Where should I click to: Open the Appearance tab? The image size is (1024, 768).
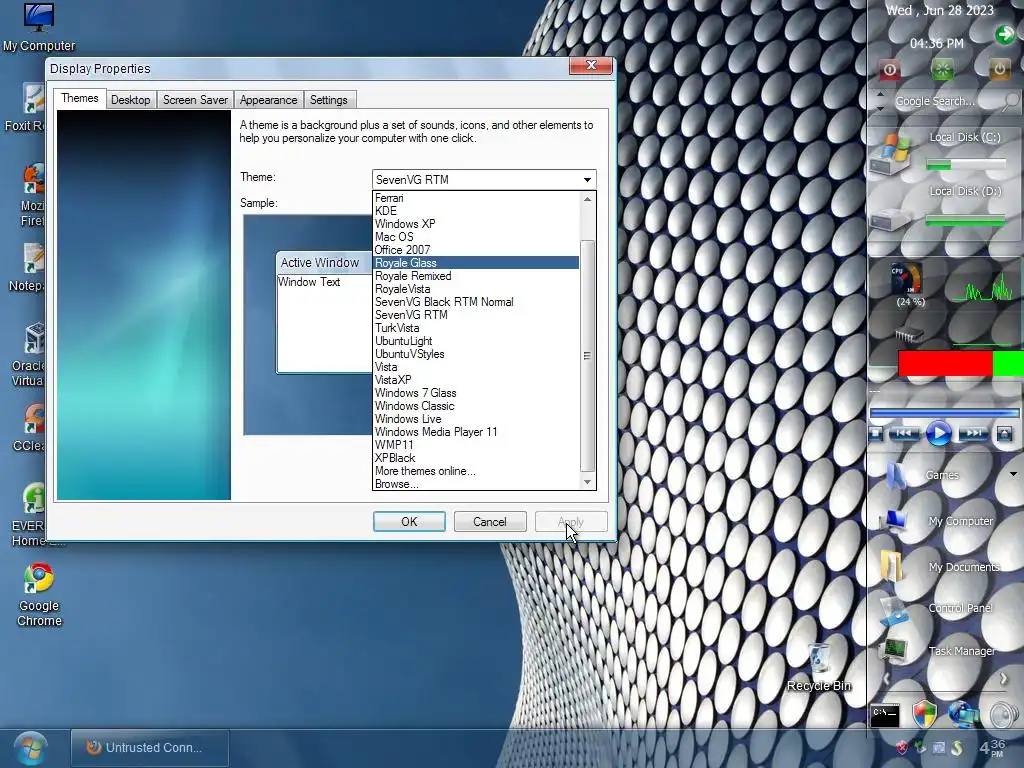(x=268, y=100)
